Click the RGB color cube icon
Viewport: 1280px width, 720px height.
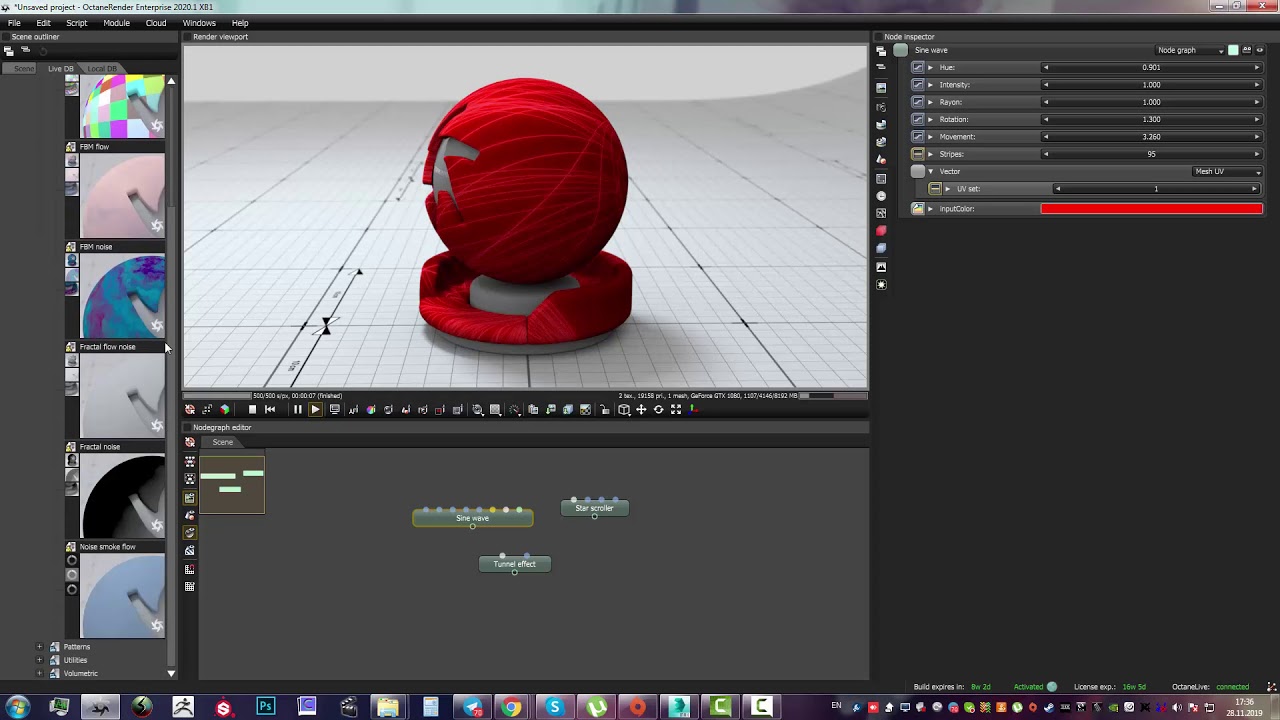coord(224,409)
